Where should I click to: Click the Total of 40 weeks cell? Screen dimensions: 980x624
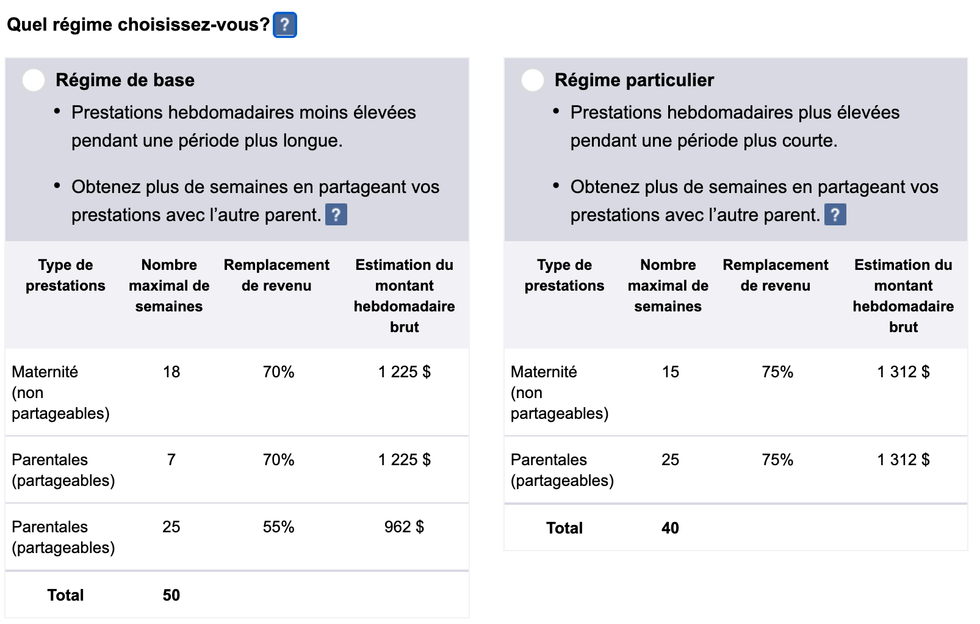pyautogui.click(x=669, y=527)
